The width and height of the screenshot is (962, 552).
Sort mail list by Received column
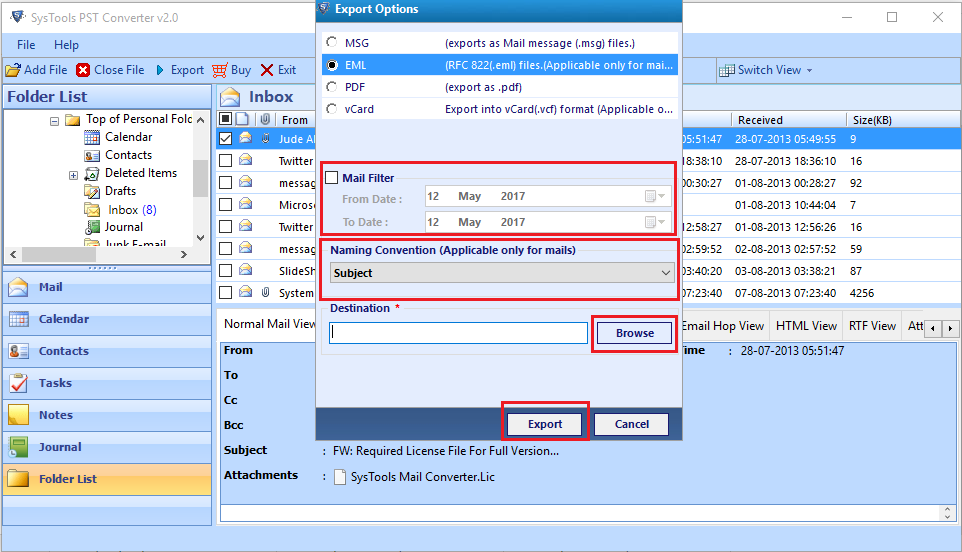[x=788, y=120]
